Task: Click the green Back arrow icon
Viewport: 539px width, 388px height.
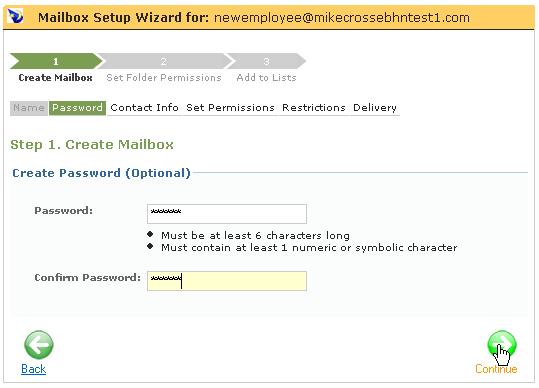Action: pos(39,345)
